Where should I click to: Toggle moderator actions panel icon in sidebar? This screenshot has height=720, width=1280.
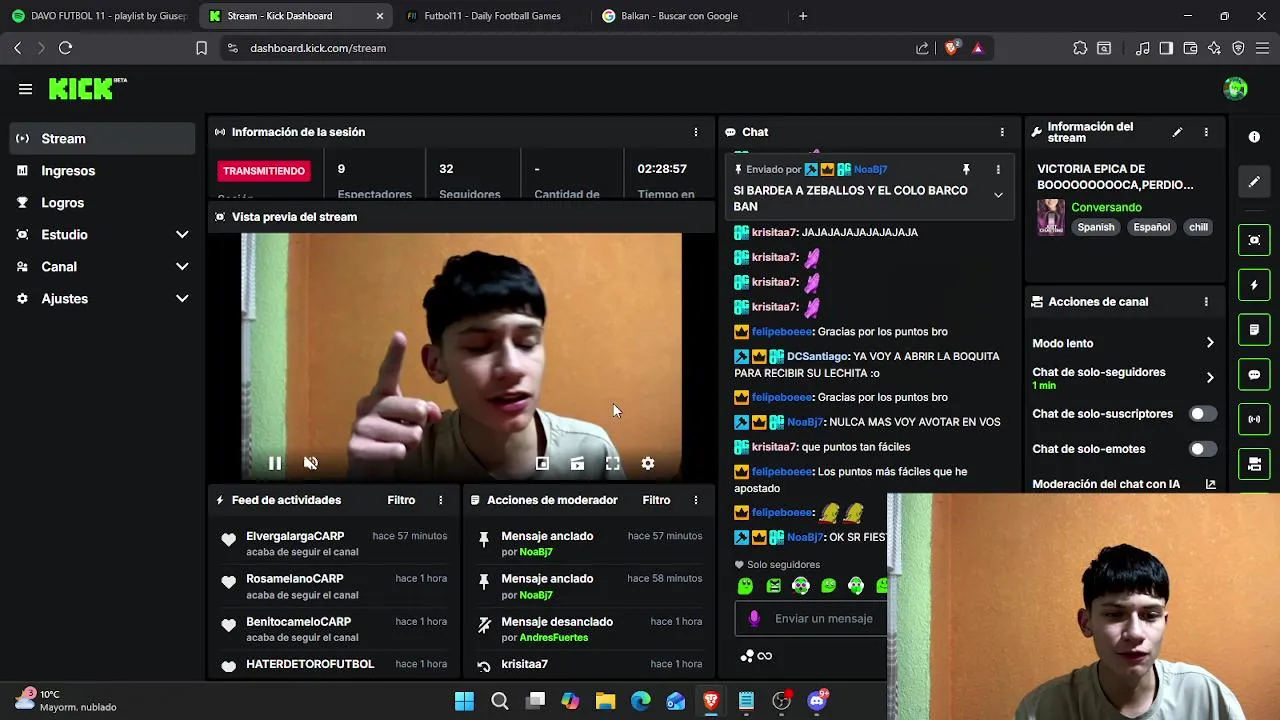tap(1254, 329)
